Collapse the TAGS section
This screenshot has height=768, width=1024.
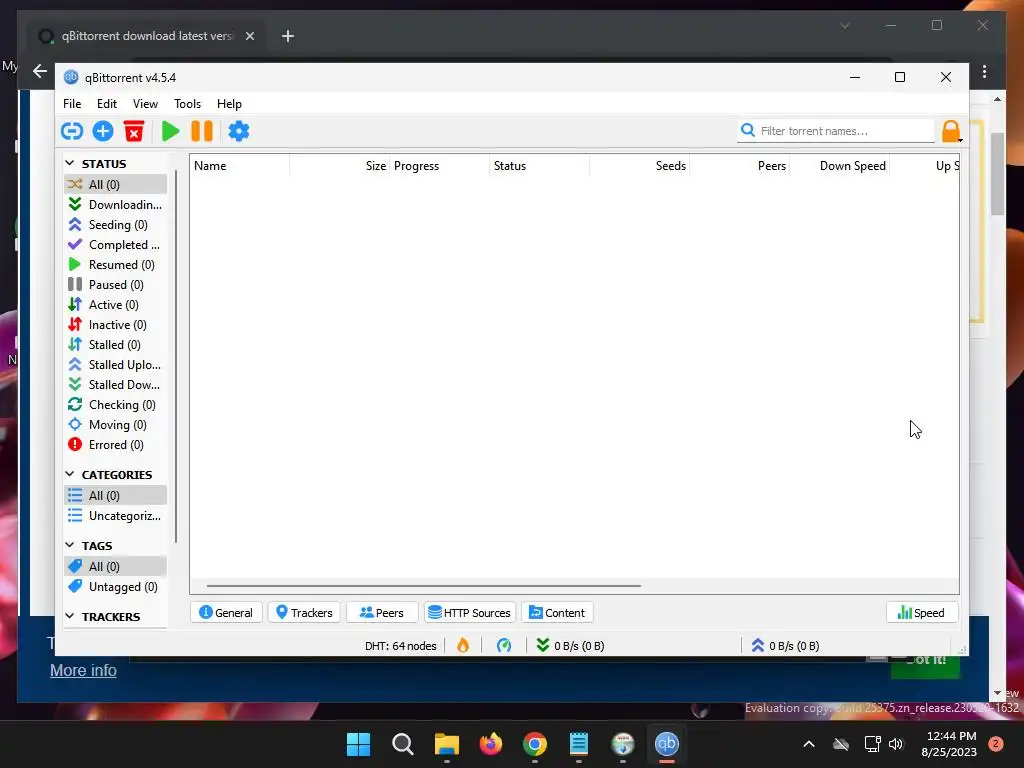70,545
